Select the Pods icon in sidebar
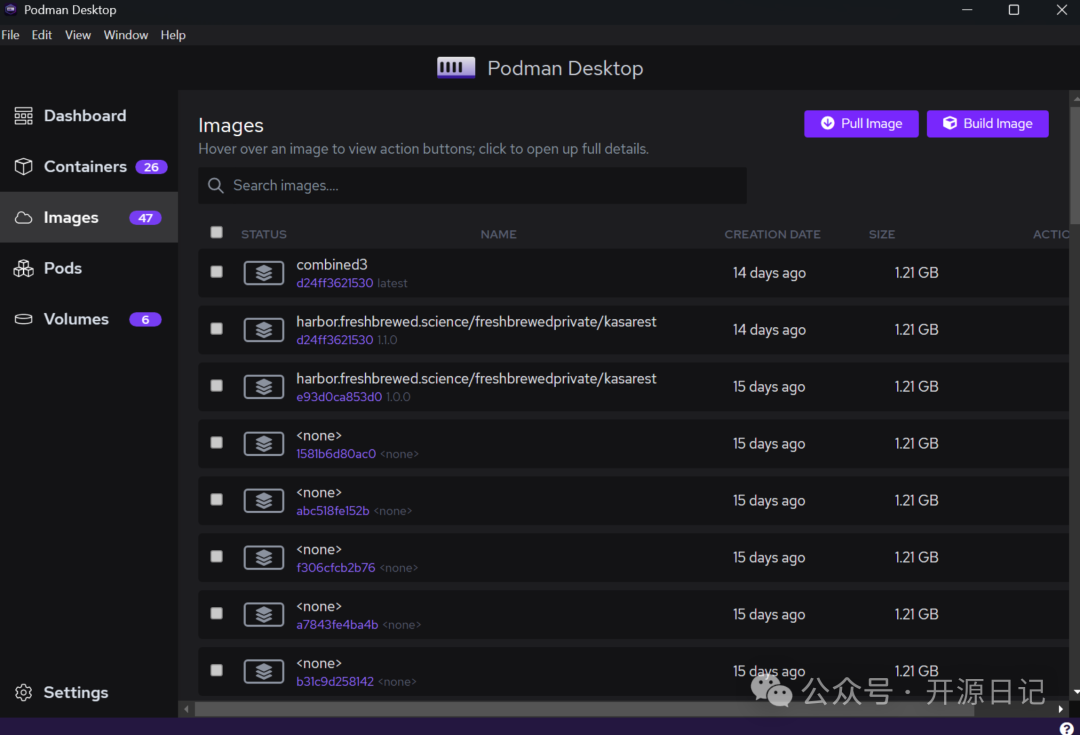Screen dimensions: 1080x735 click(x=23, y=268)
